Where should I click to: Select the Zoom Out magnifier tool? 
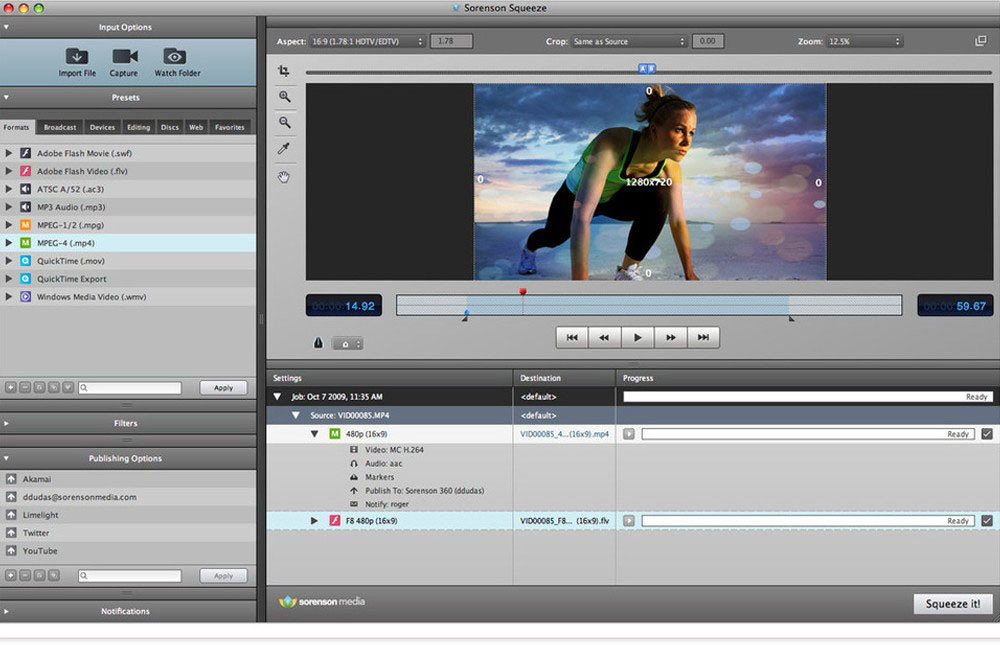(284, 122)
